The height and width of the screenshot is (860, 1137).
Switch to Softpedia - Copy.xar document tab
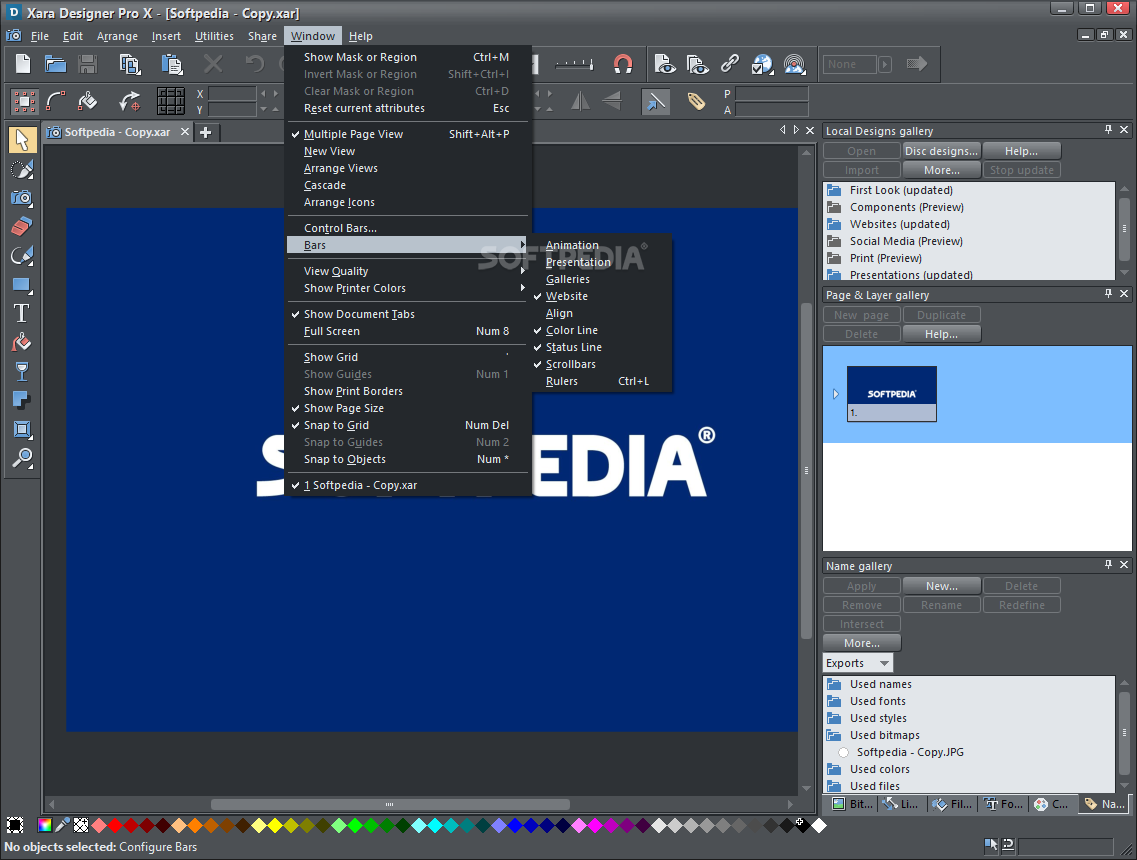pyautogui.click(x=117, y=132)
